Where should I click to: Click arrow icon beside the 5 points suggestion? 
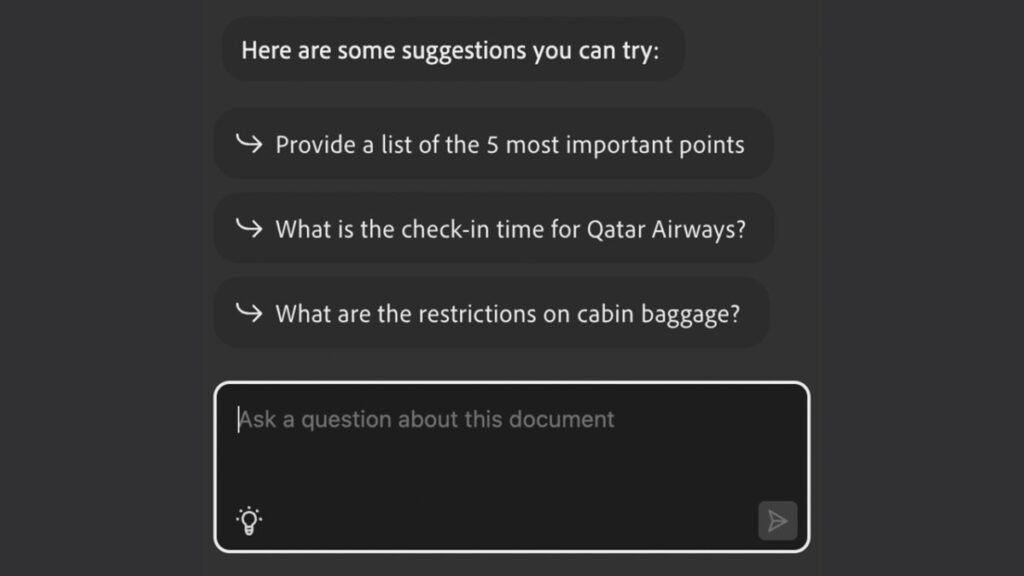coord(248,144)
